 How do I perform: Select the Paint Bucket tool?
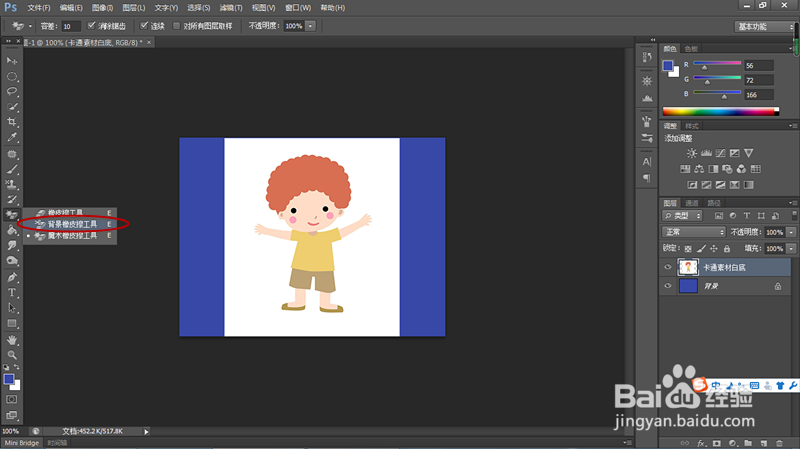12,231
